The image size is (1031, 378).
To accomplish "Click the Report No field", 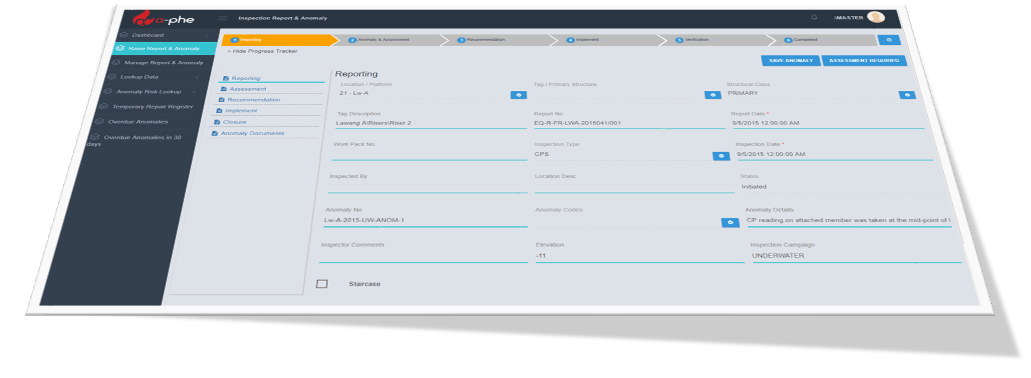I will coord(629,123).
